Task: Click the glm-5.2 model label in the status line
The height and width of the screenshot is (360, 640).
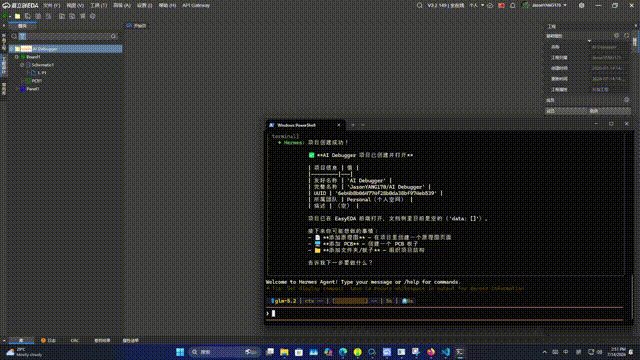Action: tap(284, 301)
